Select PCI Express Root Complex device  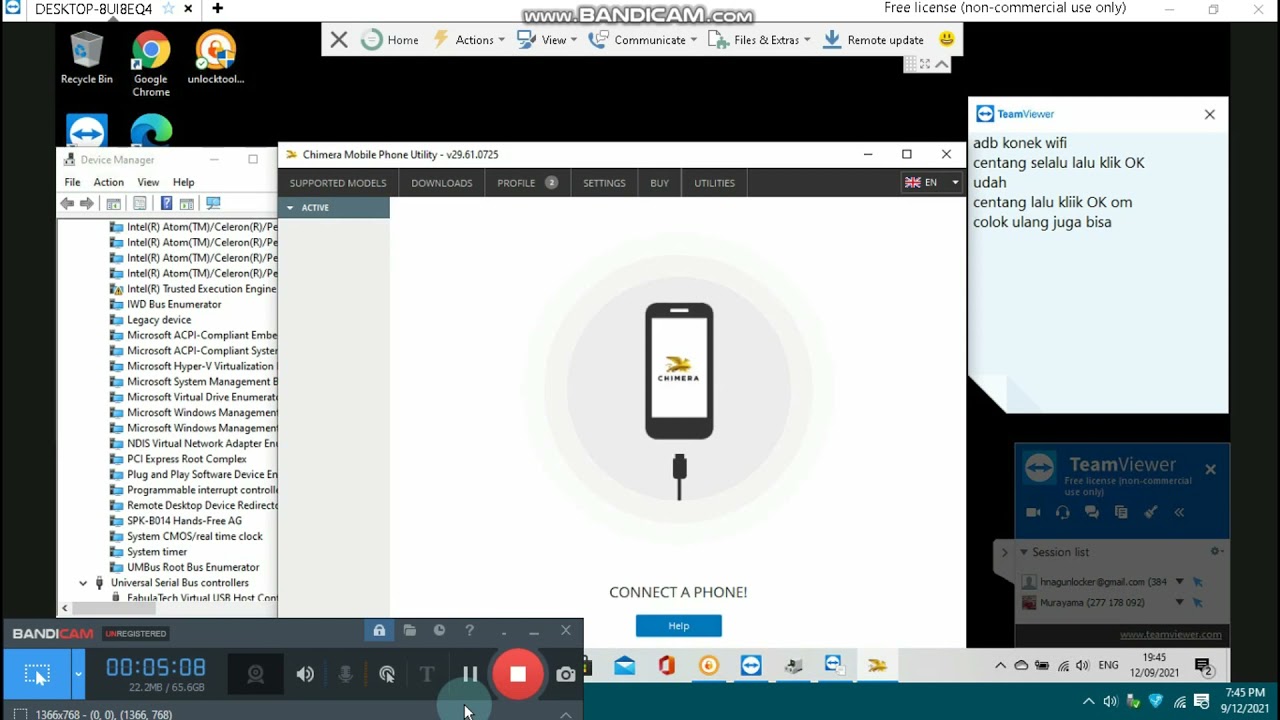tap(186, 459)
